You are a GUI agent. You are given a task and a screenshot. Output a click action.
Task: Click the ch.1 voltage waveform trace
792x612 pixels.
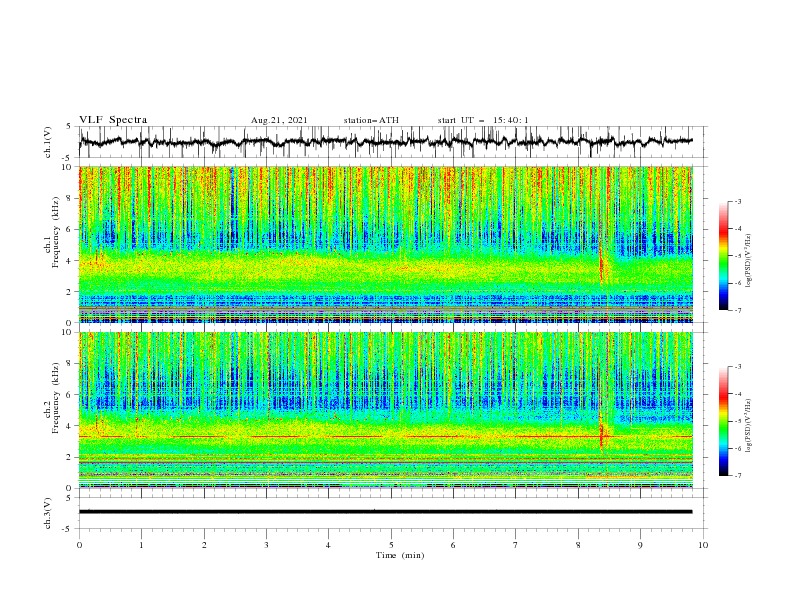tap(386, 142)
